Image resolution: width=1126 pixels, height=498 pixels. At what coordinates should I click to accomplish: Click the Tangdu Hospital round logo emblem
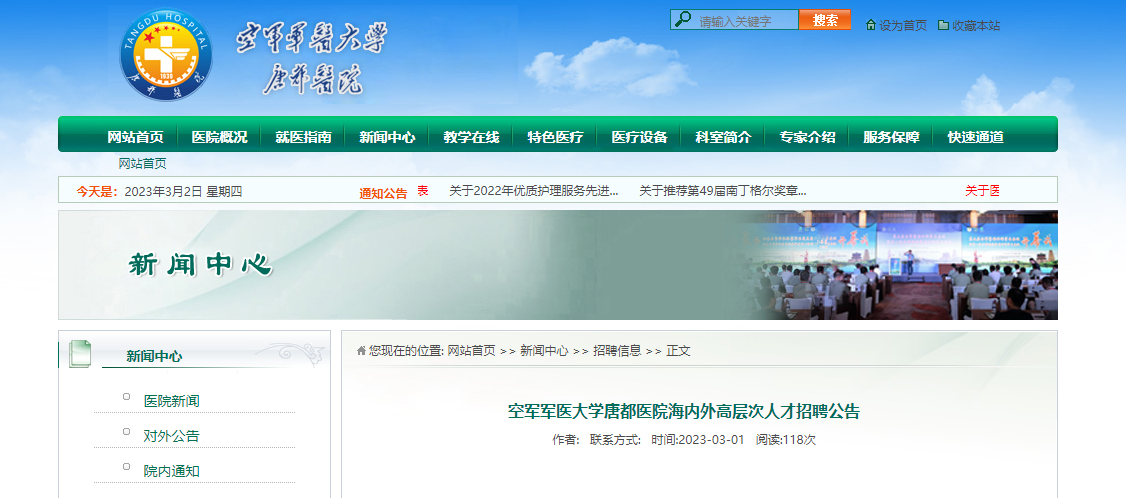(x=167, y=55)
